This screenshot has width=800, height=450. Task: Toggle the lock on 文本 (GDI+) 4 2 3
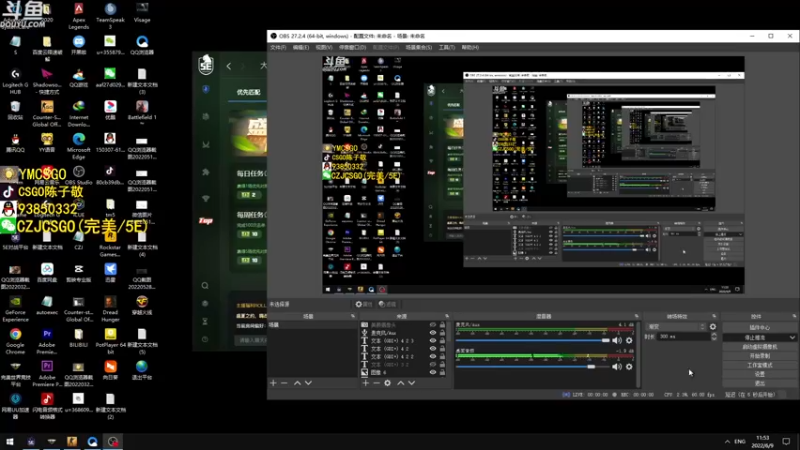442,341
